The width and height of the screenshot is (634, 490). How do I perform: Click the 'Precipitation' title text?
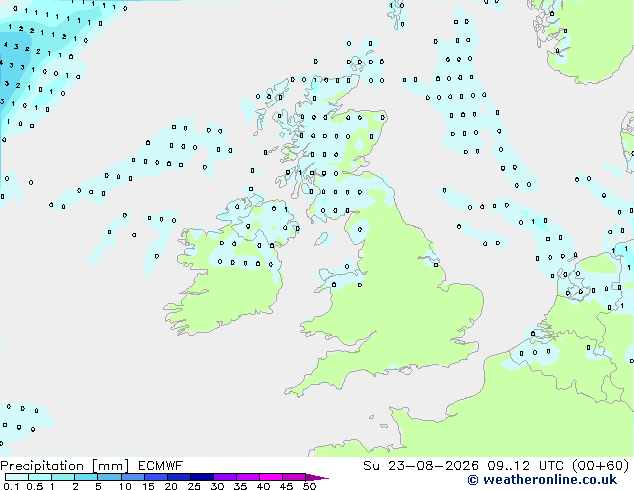coord(42,466)
